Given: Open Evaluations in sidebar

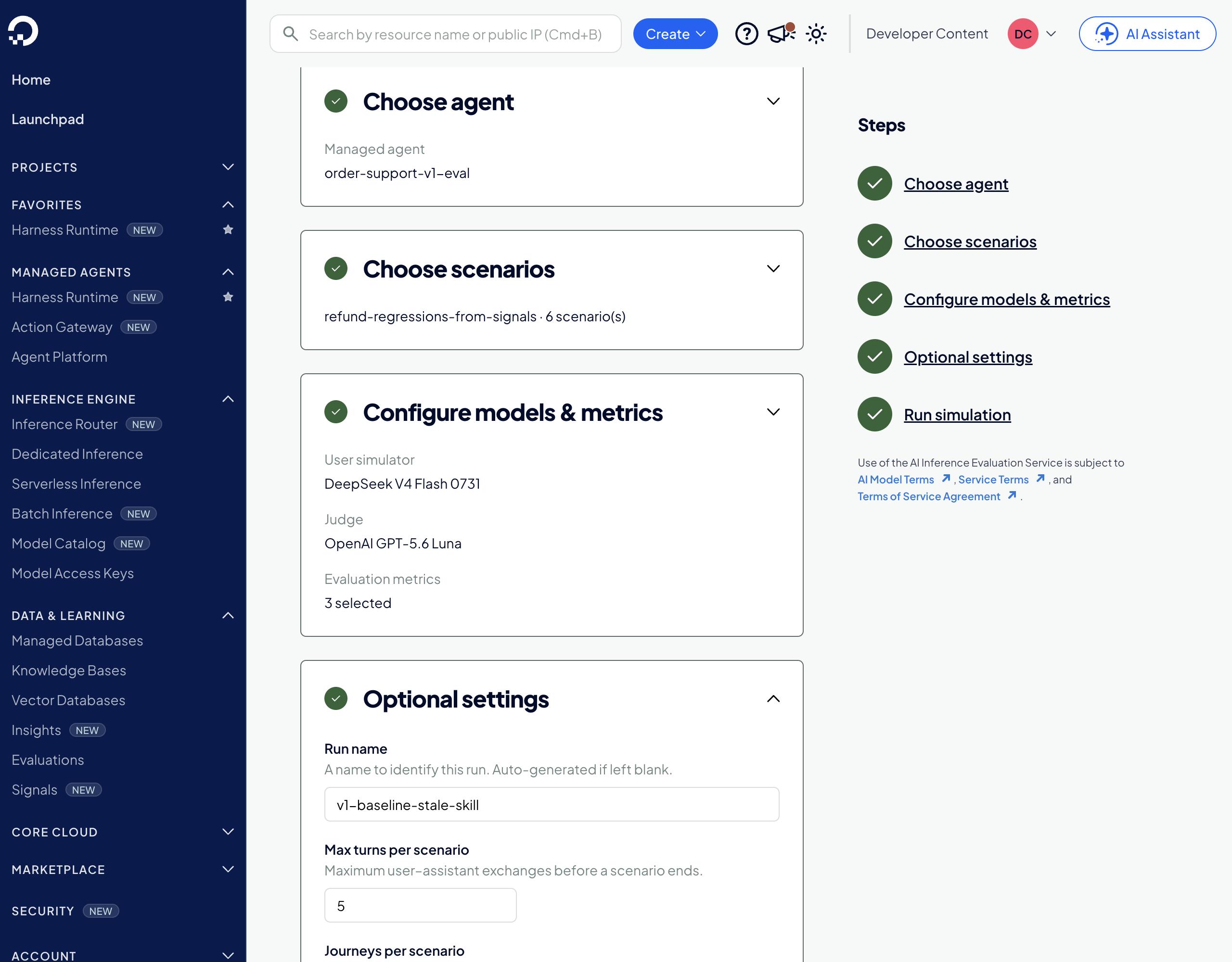Looking at the screenshot, I should 47,759.
